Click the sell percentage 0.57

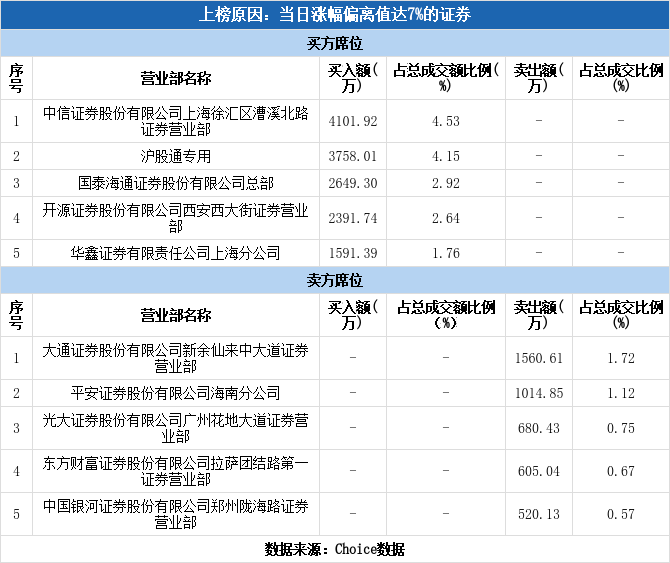tap(621, 514)
